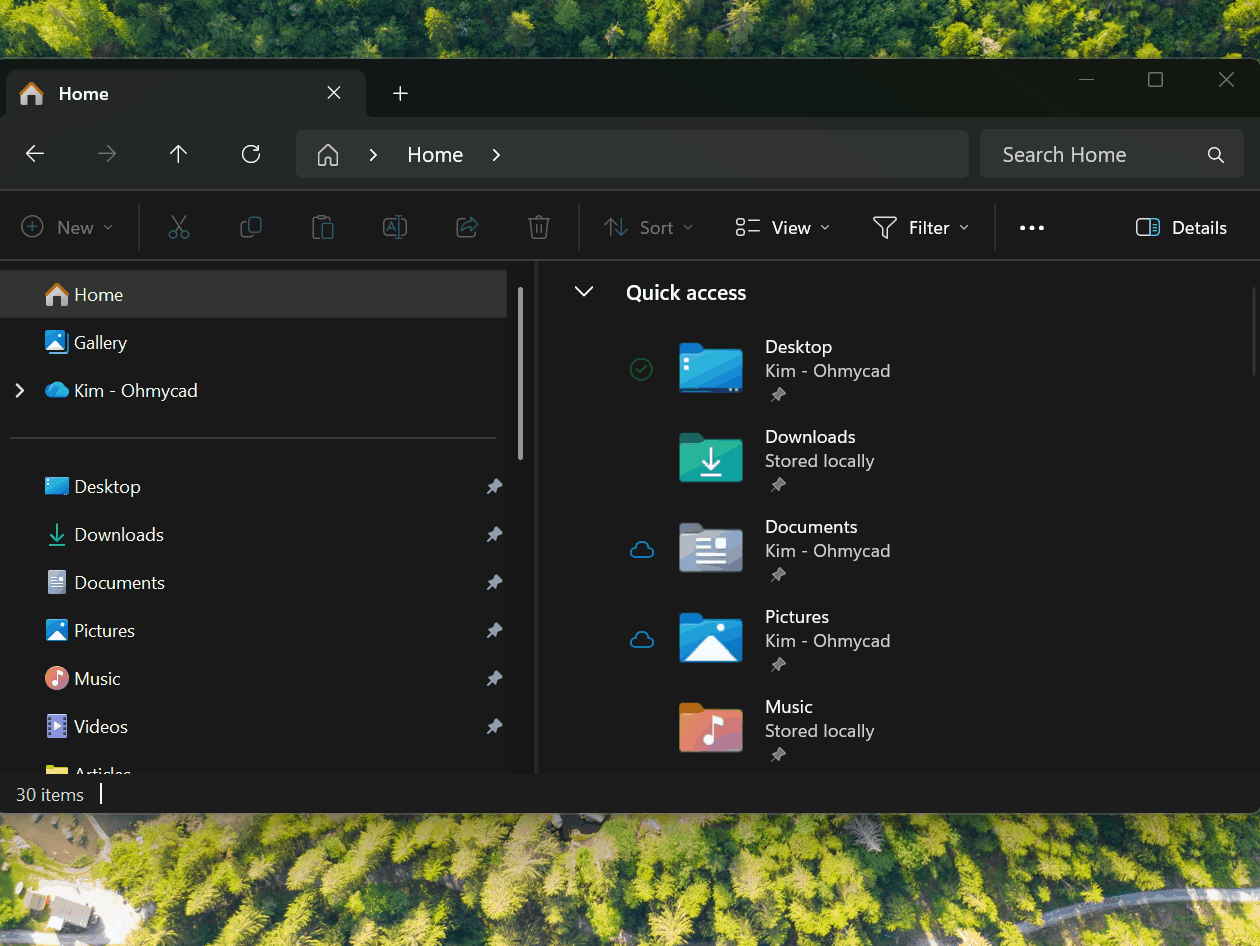This screenshot has height=946, width=1260.
Task: Open the New dropdown menu
Action: (67, 228)
